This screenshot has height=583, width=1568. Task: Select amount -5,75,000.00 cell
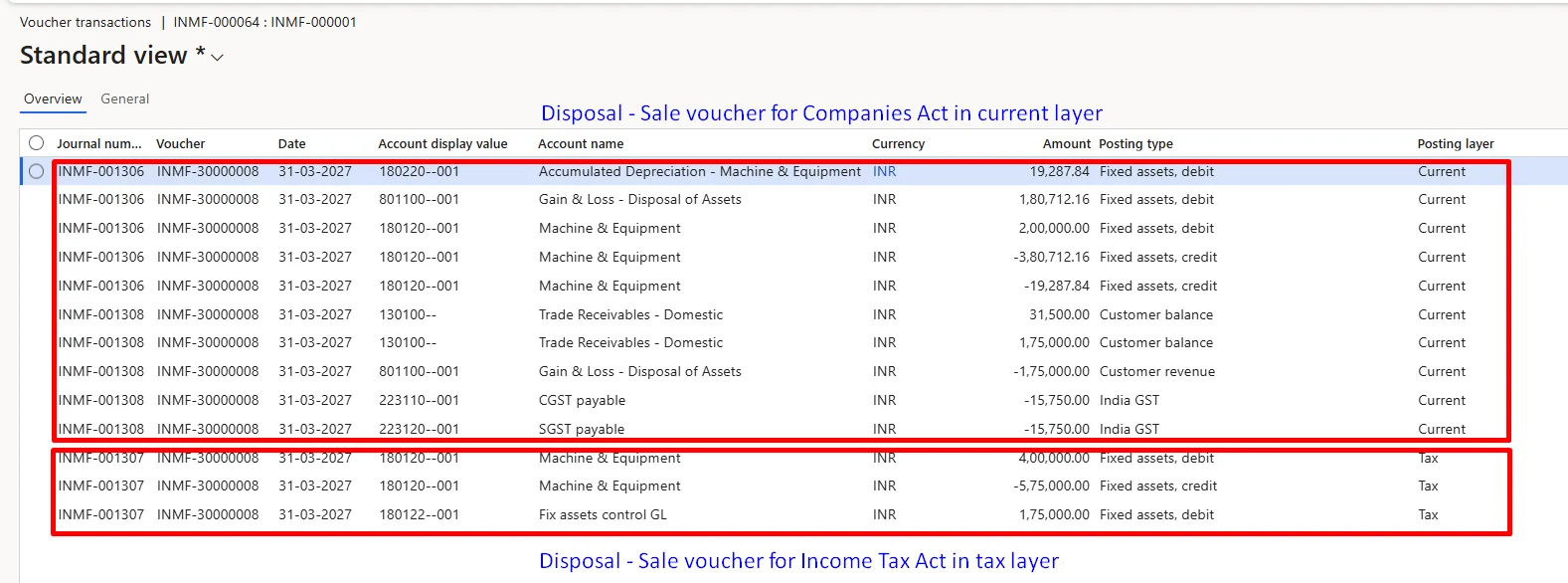click(x=1051, y=486)
